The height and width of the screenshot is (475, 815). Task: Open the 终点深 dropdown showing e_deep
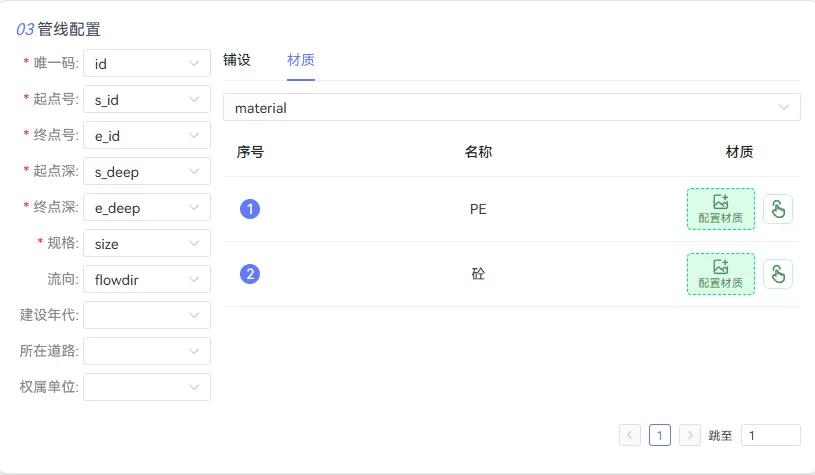point(147,207)
